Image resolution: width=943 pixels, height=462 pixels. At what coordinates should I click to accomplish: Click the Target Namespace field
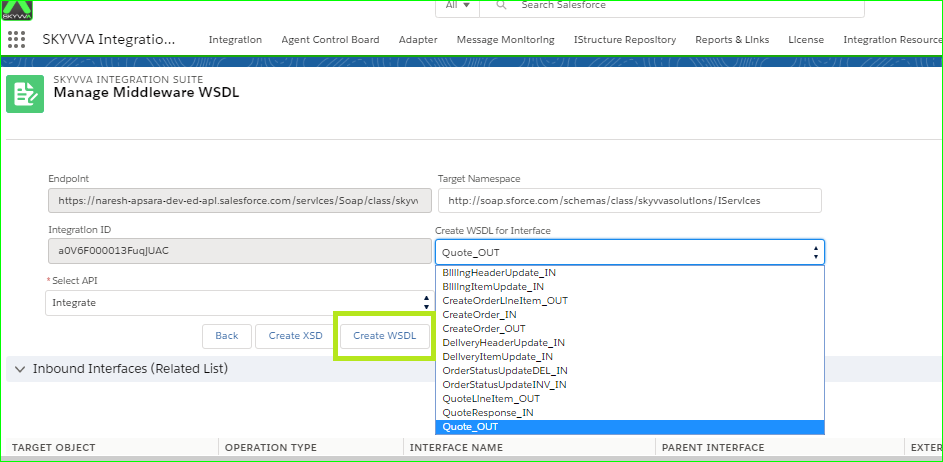point(630,201)
